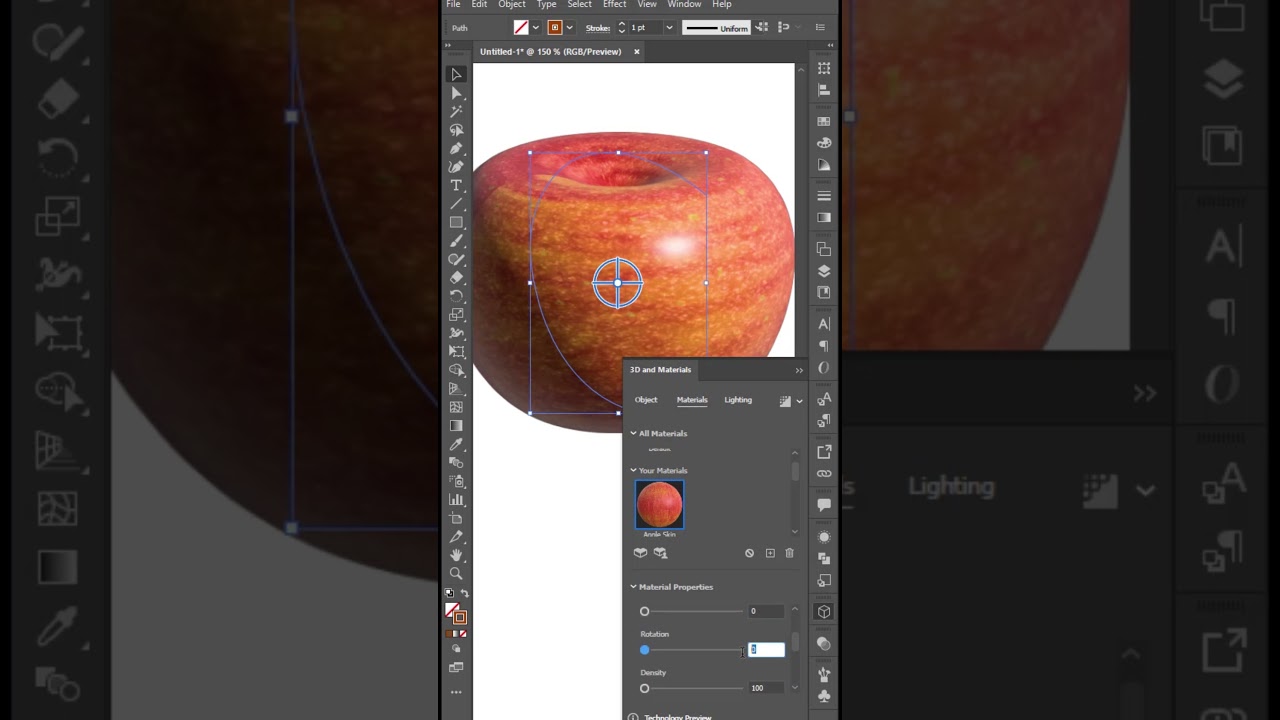Image resolution: width=1280 pixels, height=720 pixels.
Task: Pick the Paintbrush tool
Action: pyautogui.click(x=456, y=241)
